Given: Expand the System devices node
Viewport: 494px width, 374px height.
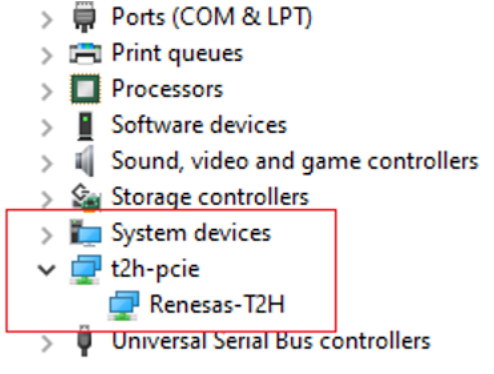Looking at the screenshot, I should tap(47, 235).
